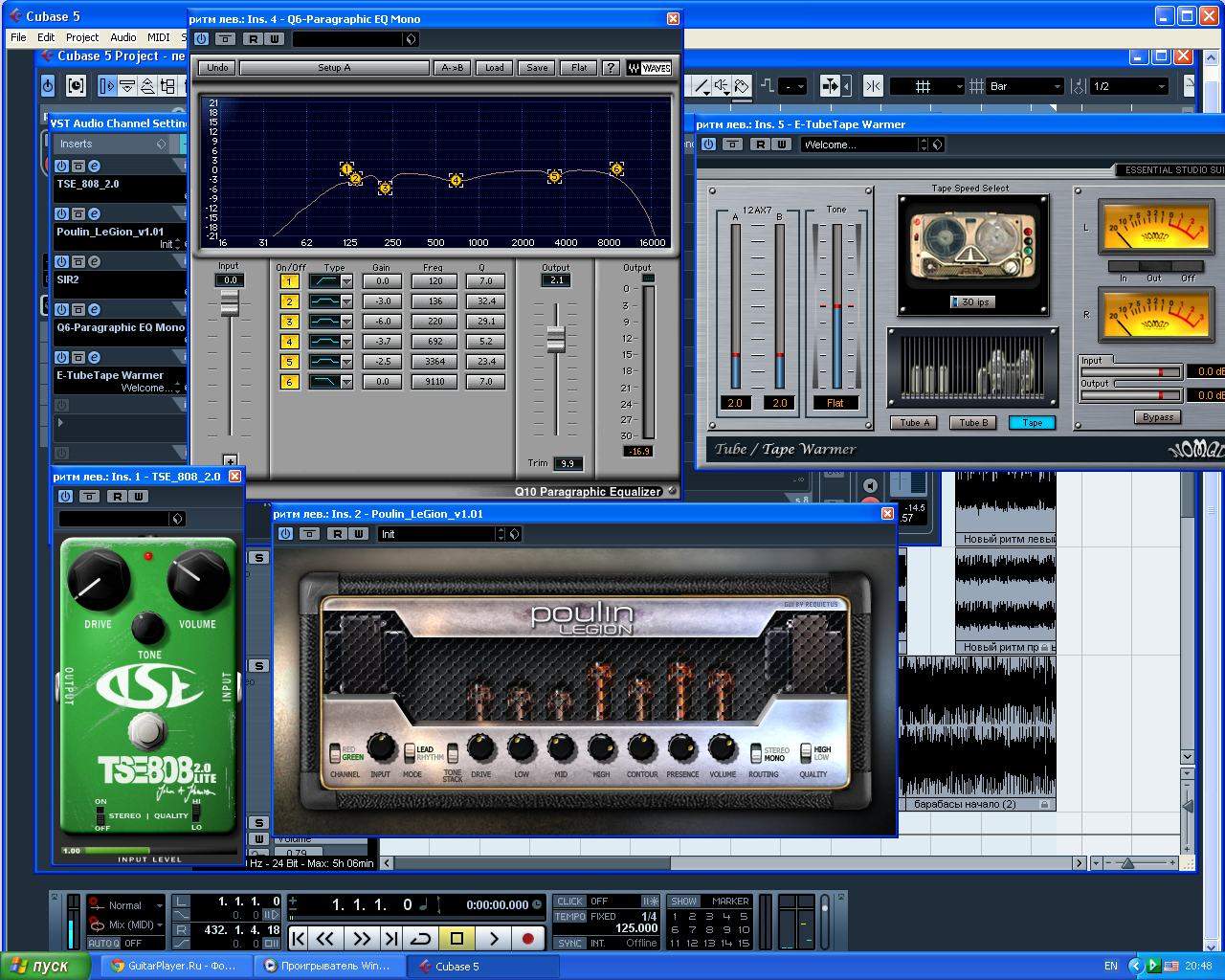This screenshot has height=980, width=1225.
Task: Rewind the transport in Cubase
Action: tap(325, 939)
